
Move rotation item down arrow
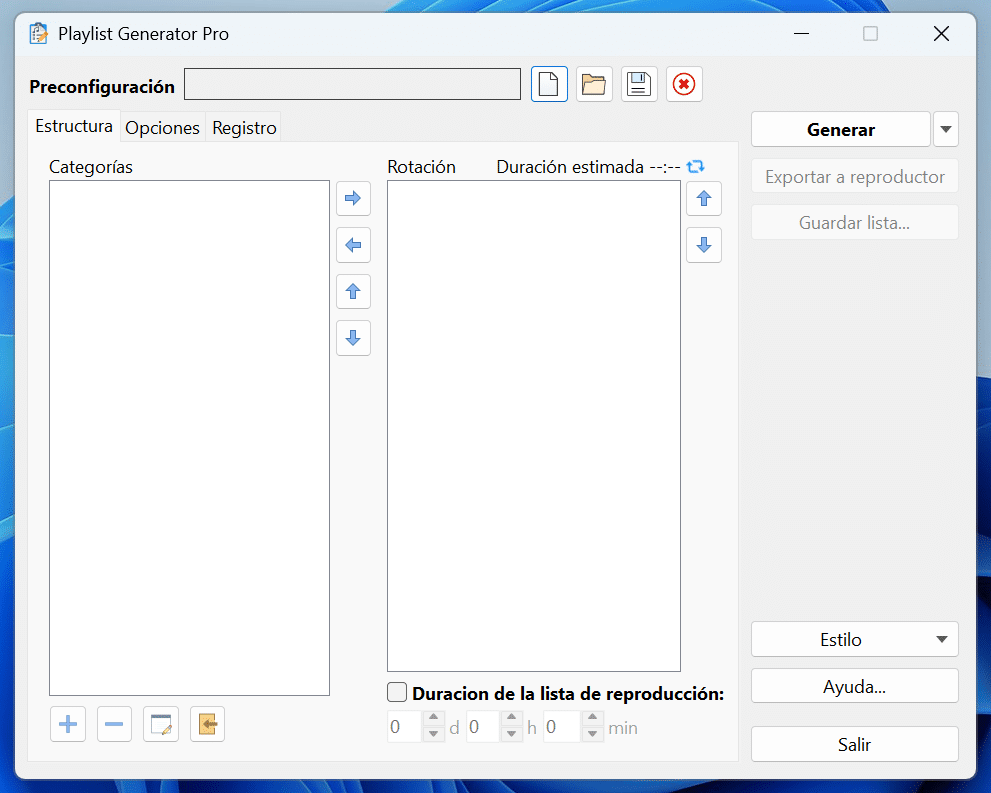pos(704,245)
